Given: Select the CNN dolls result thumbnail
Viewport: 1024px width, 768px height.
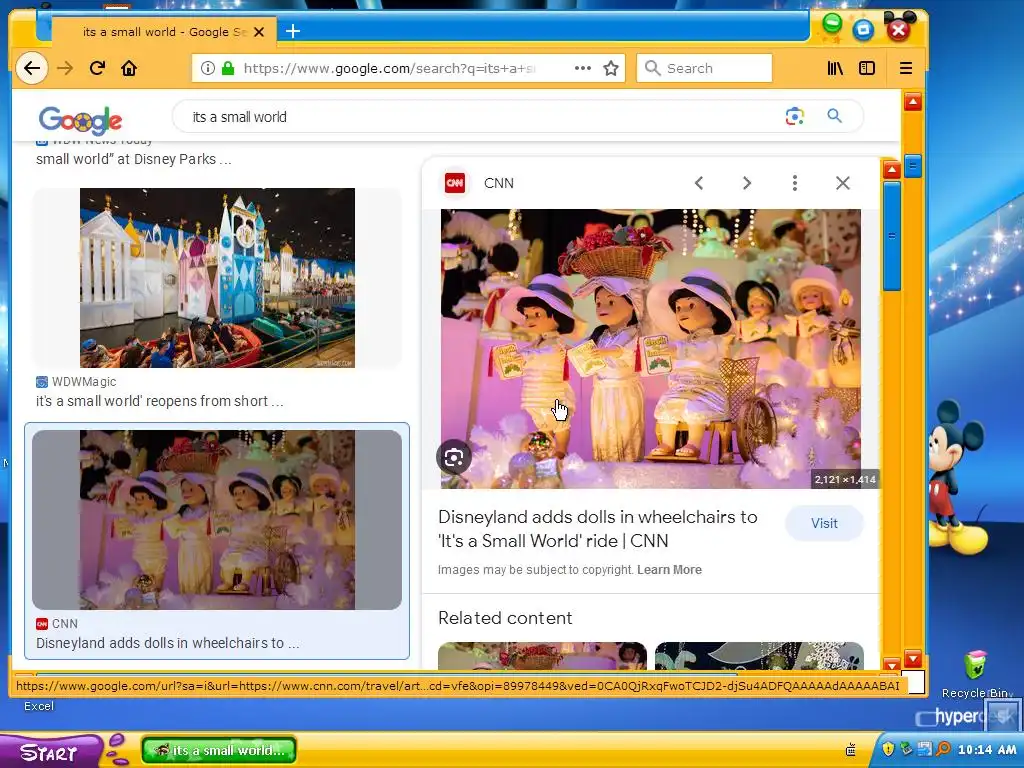Looking at the screenshot, I should tap(217, 520).
